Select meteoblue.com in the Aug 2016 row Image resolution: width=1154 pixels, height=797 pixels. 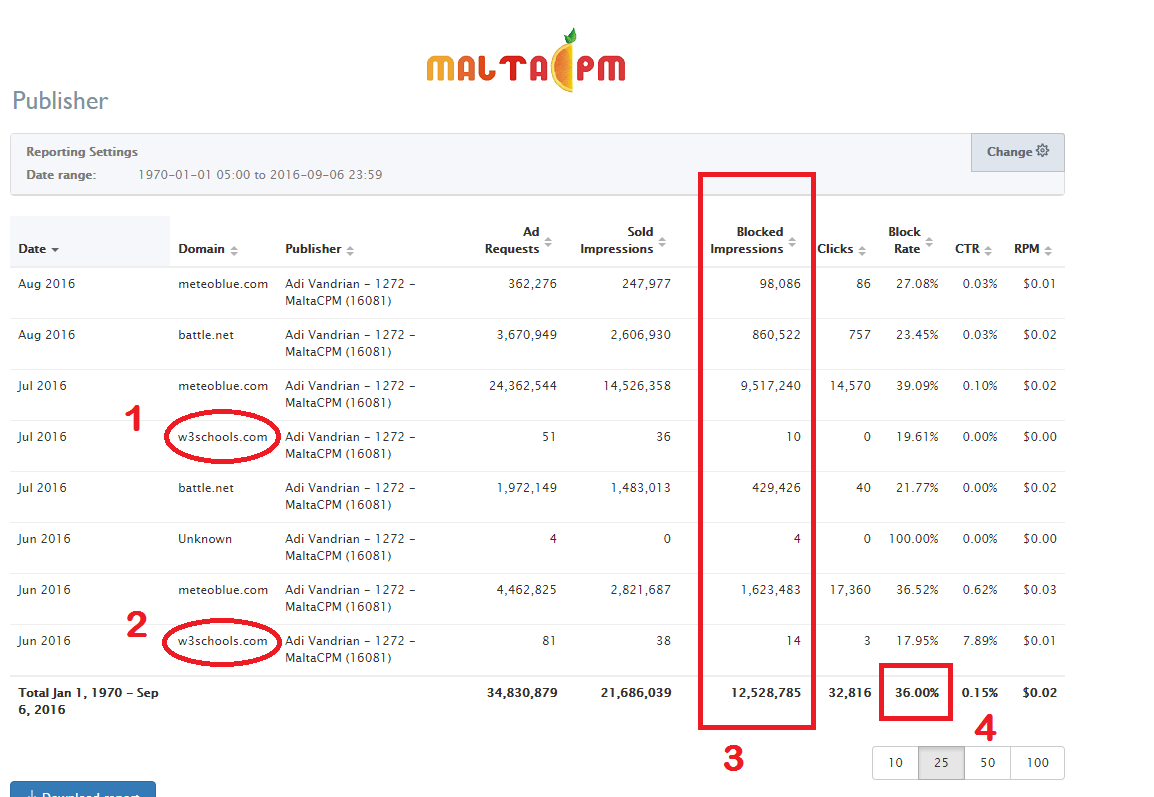click(223, 284)
